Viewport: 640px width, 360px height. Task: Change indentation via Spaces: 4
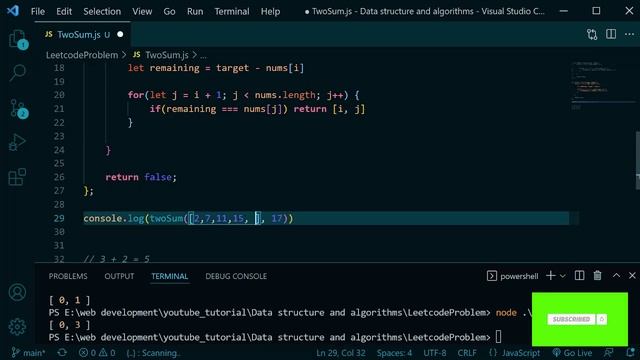click(394, 353)
